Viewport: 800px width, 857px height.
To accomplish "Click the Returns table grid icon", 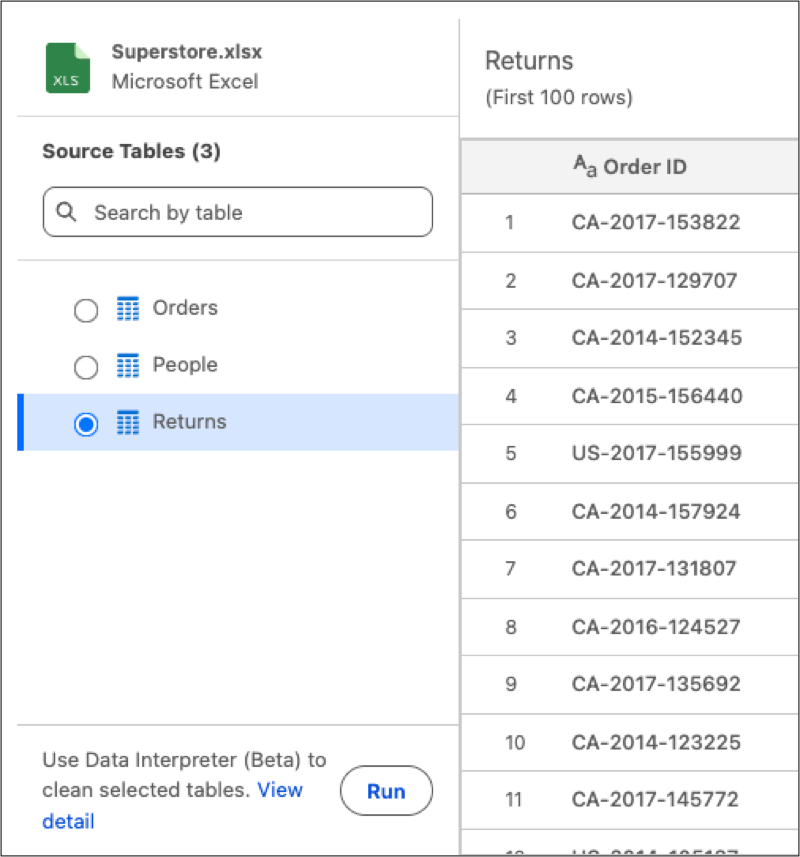I will click(128, 422).
